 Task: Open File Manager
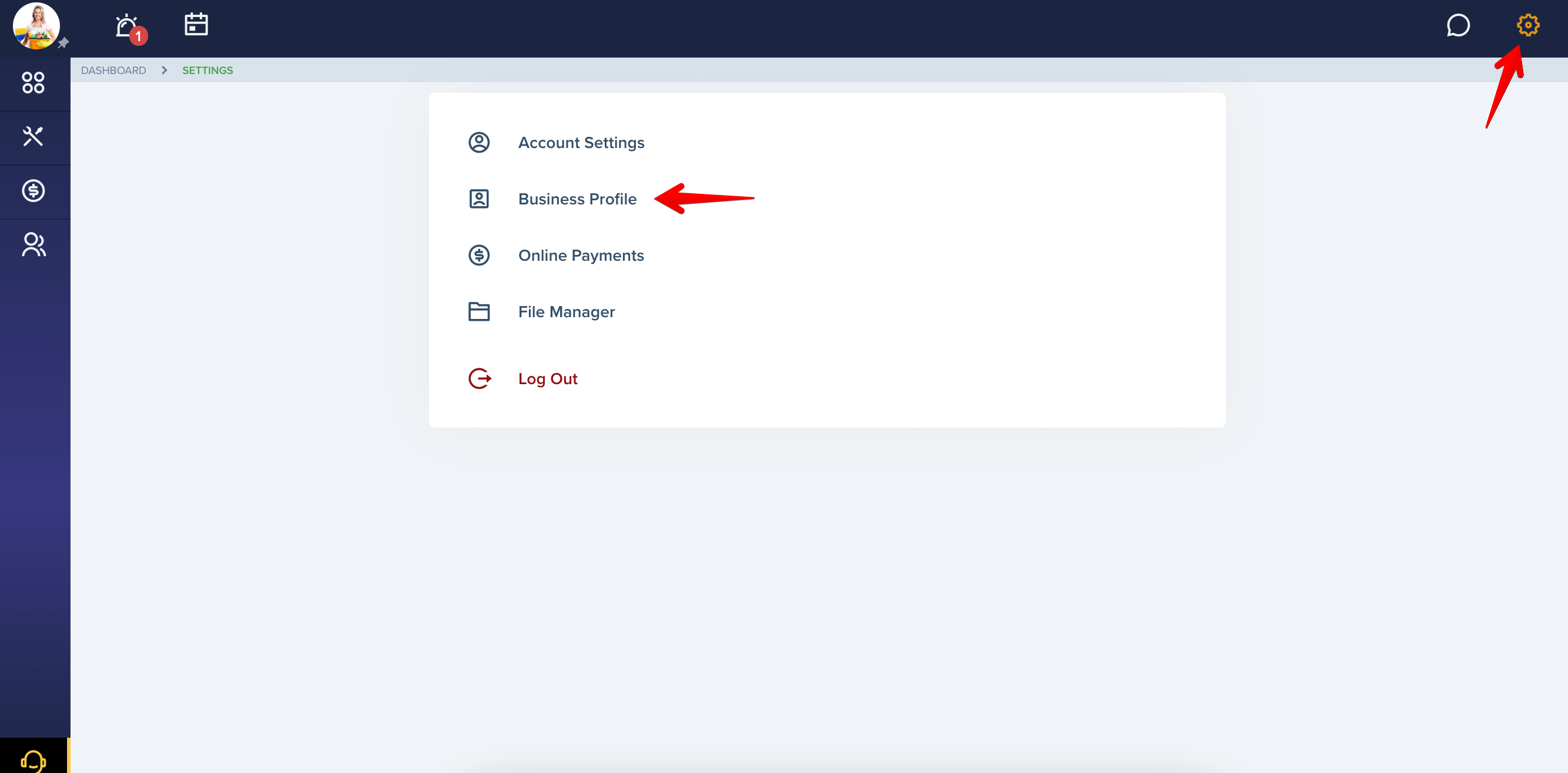[566, 312]
